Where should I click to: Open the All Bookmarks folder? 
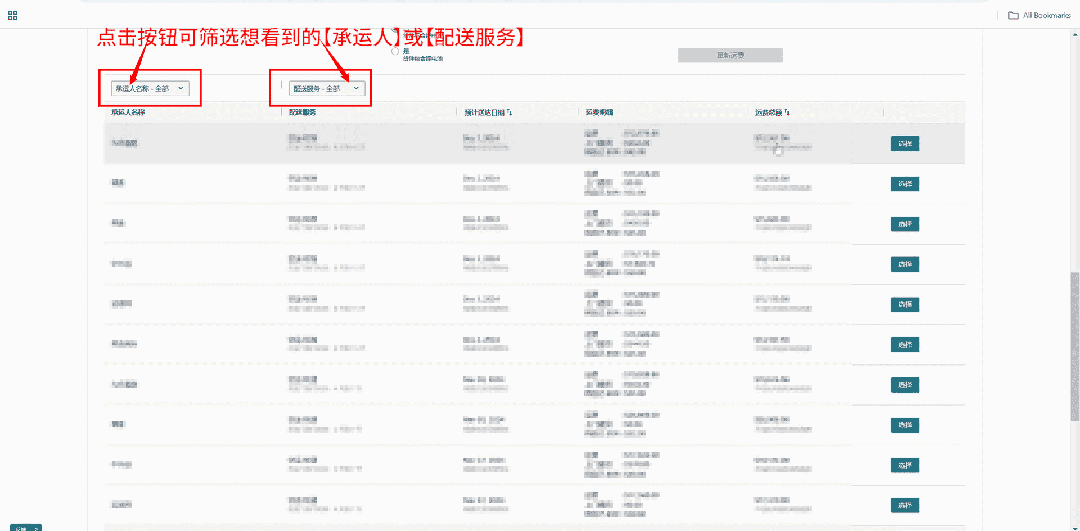1039,15
